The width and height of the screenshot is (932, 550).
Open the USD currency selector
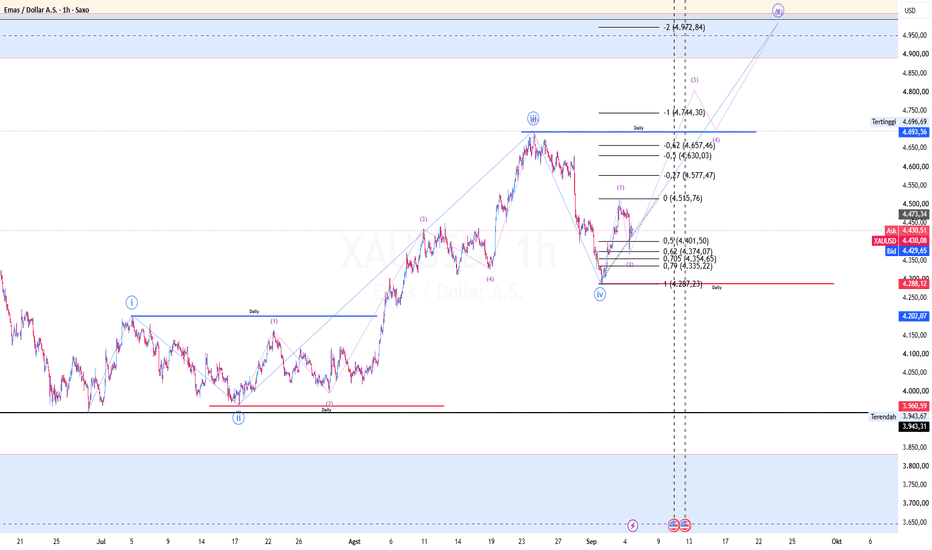coord(910,10)
